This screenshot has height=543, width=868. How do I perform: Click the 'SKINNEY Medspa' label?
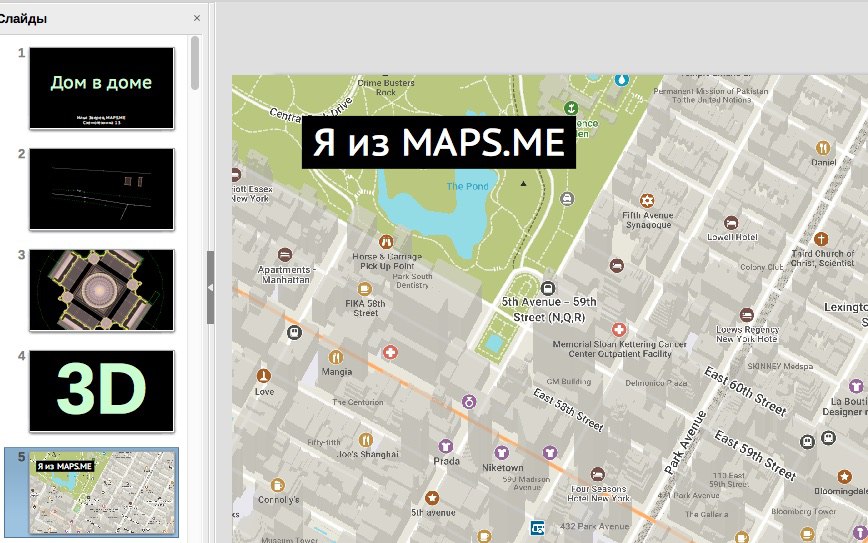779,366
